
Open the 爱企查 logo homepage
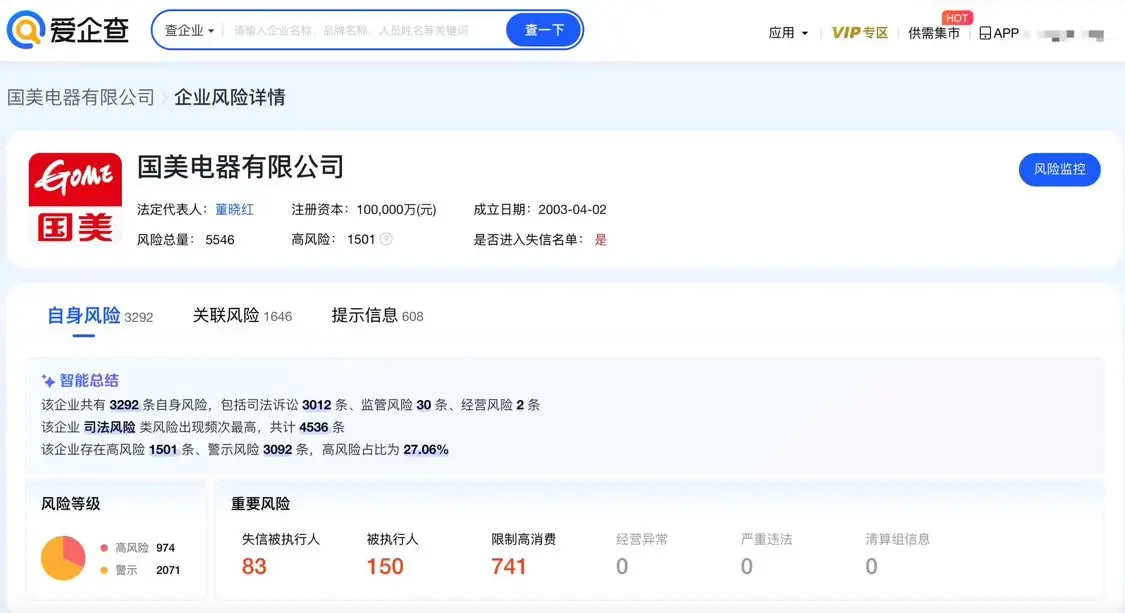point(67,30)
